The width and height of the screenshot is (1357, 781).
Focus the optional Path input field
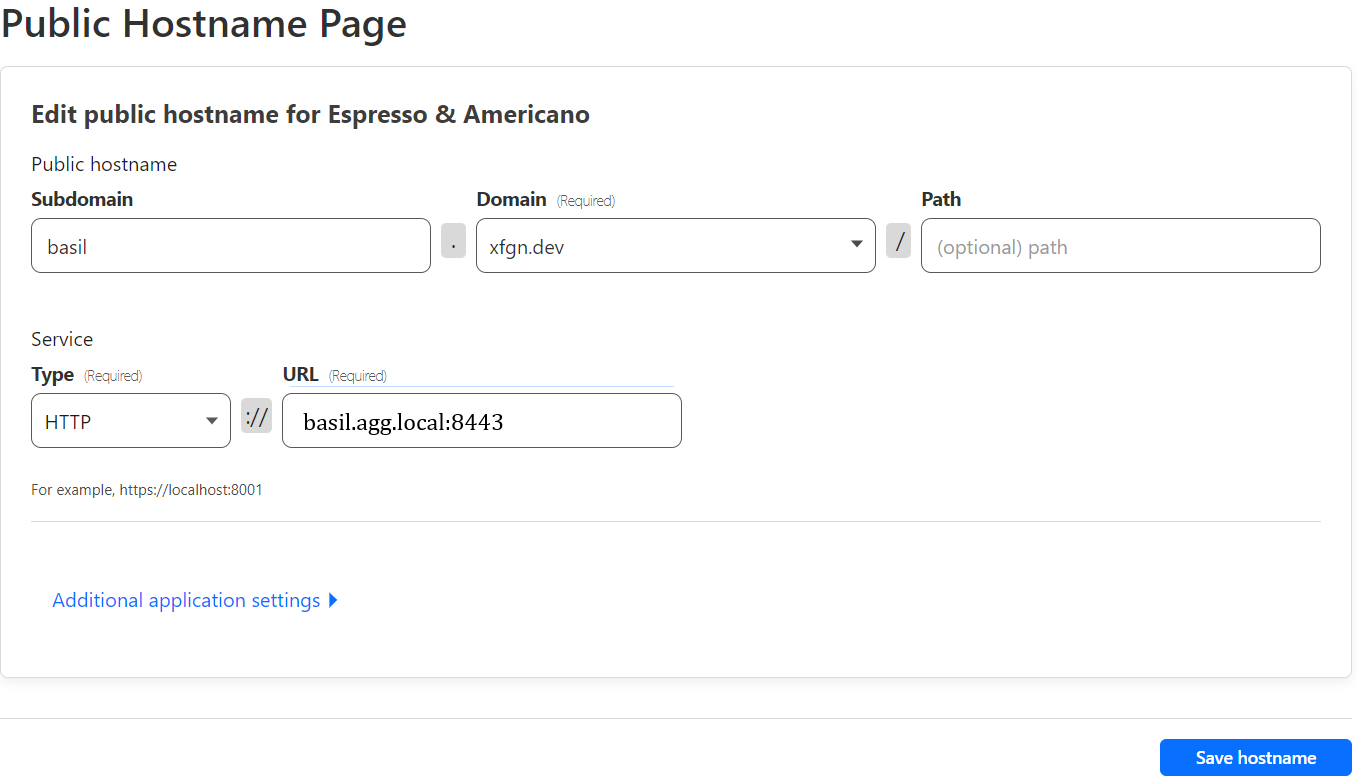(1120, 246)
